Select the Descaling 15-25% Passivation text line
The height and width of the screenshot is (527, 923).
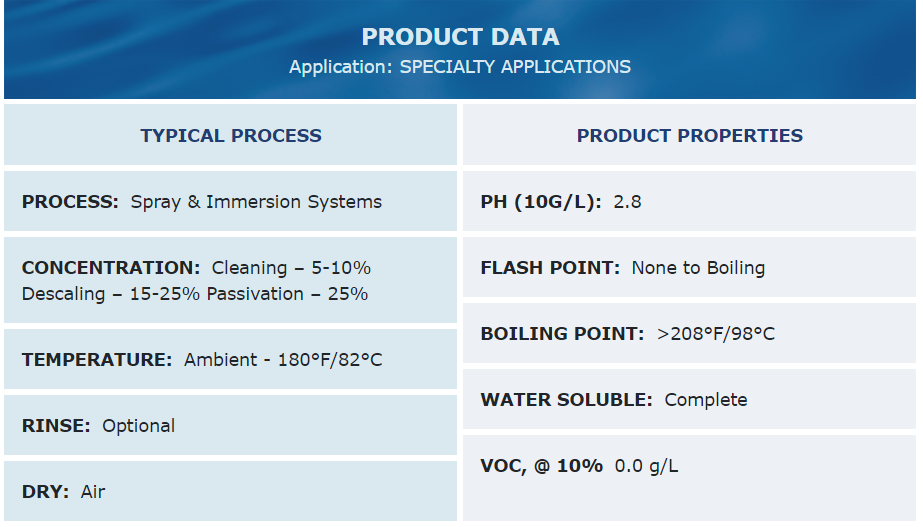[195, 294]
